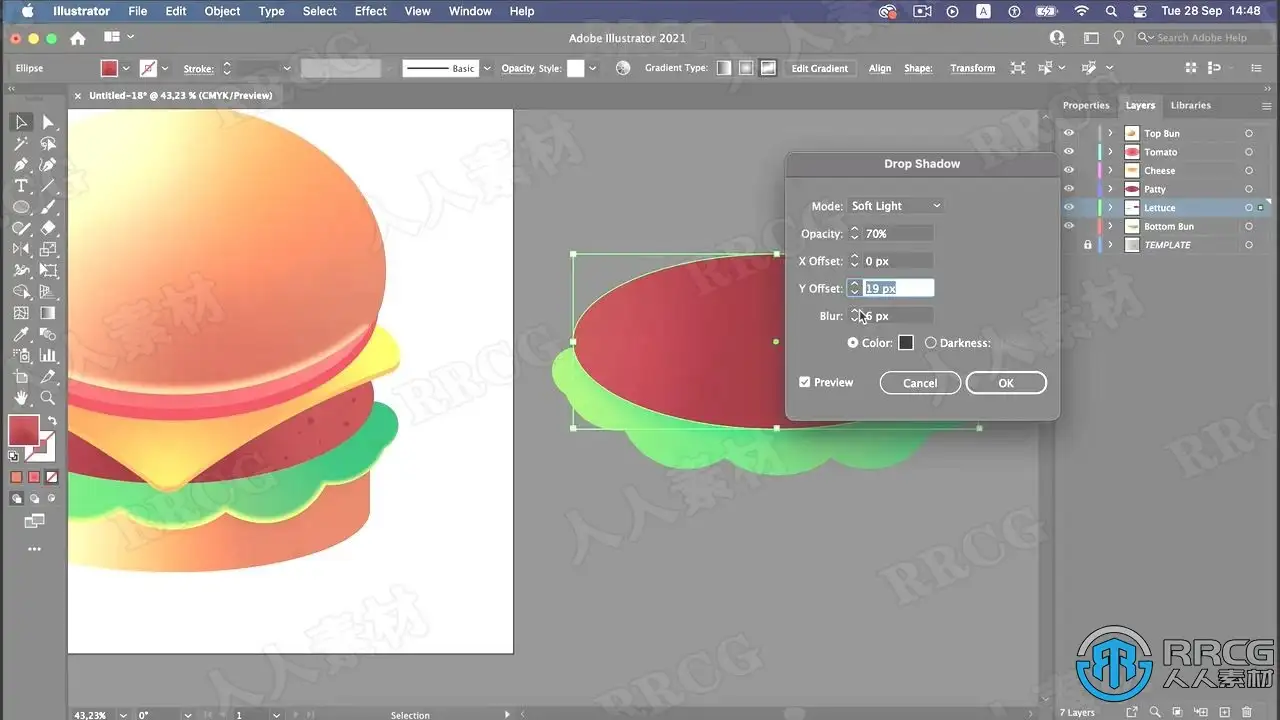Select the Direct Selection tool
The height and width of the screenshot is (720, 1280).
[x=48, y=123]
